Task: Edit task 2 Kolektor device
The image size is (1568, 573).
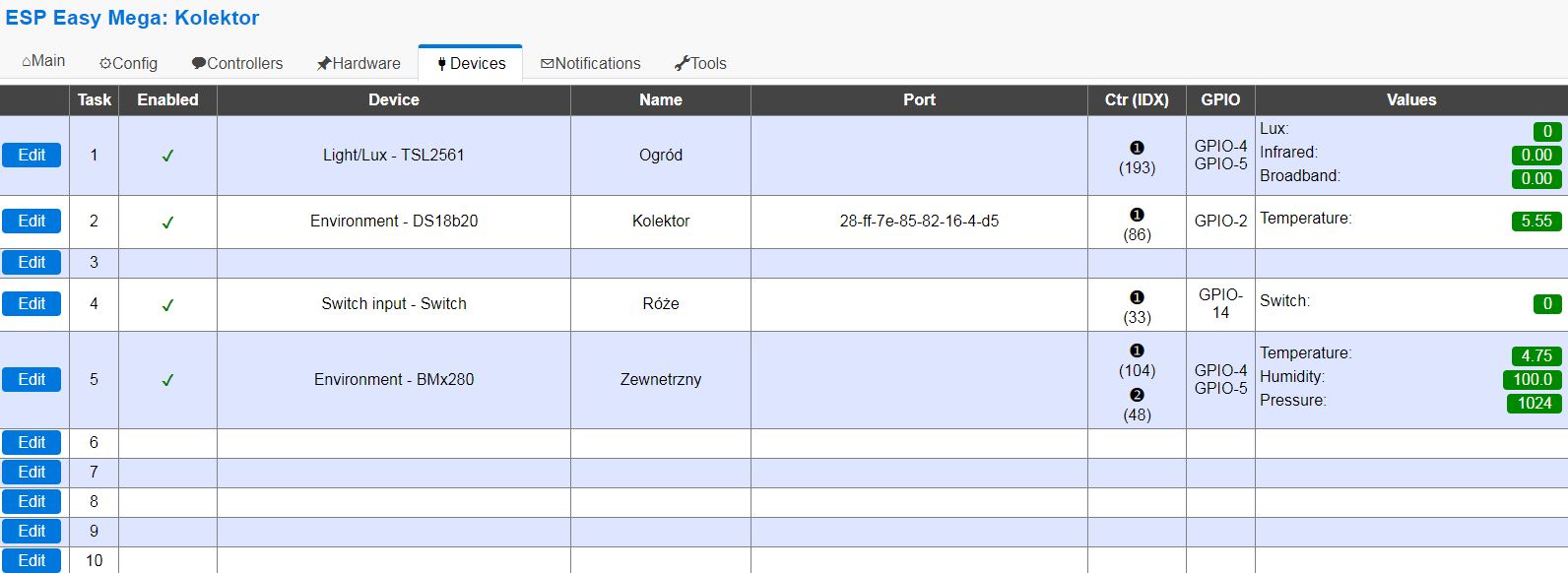Action: click(32, 221)
